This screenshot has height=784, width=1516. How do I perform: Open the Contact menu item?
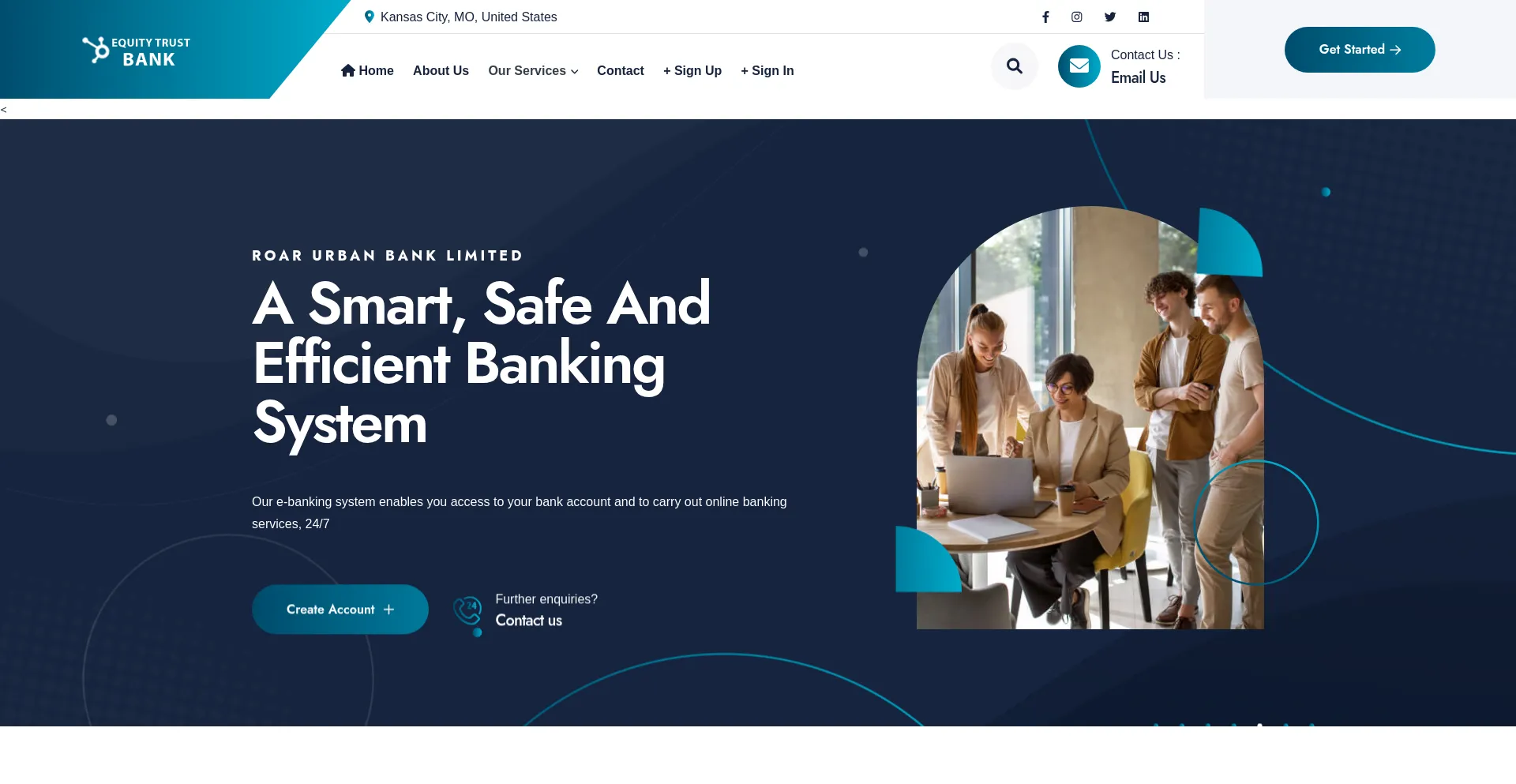pos(621,71)
